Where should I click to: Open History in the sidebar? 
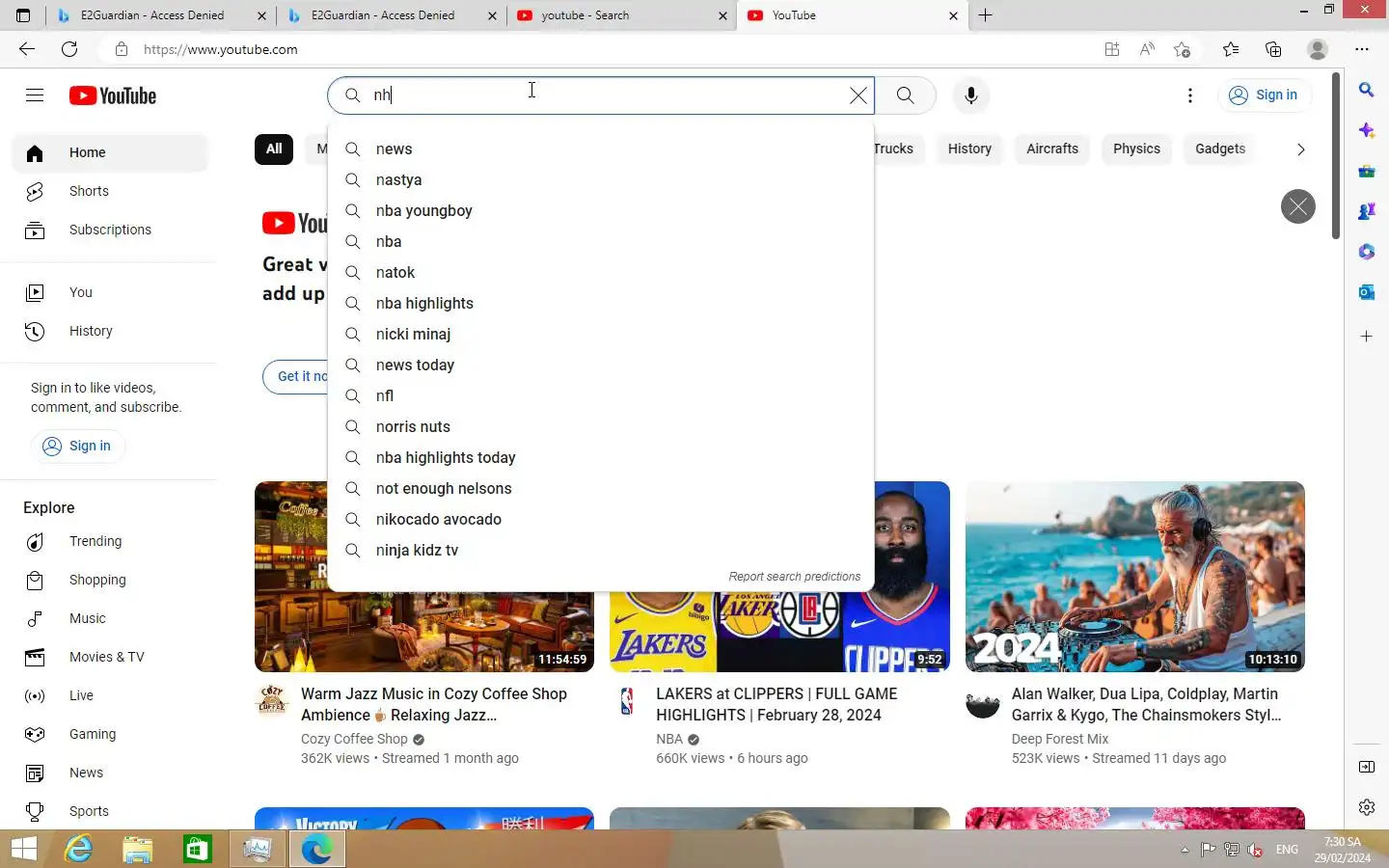[110, 331]
